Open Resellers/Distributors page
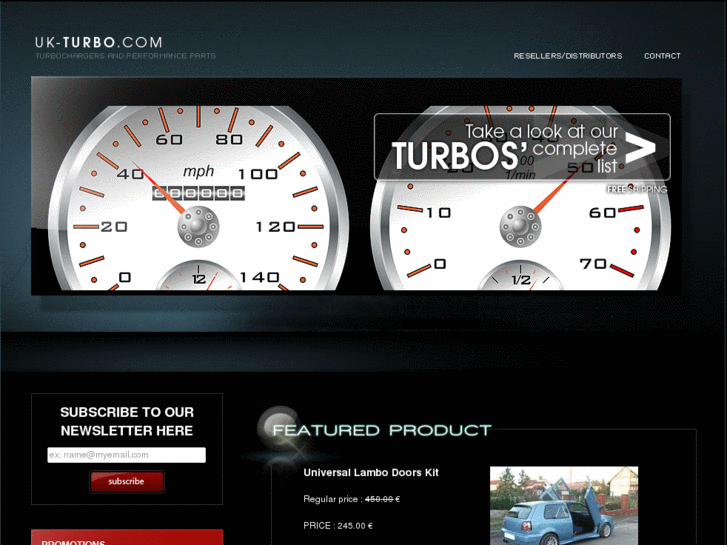727x545 pixels. pos(568,56)
